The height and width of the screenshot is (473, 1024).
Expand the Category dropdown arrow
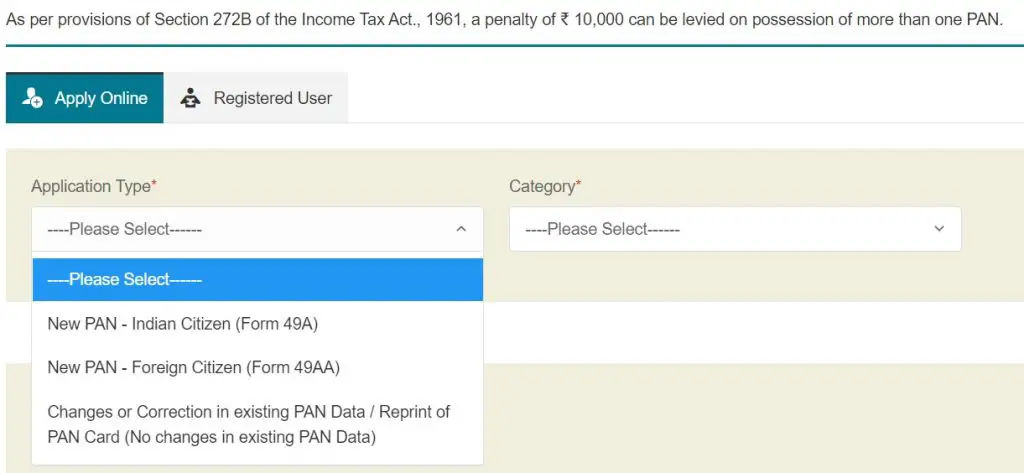939,229
